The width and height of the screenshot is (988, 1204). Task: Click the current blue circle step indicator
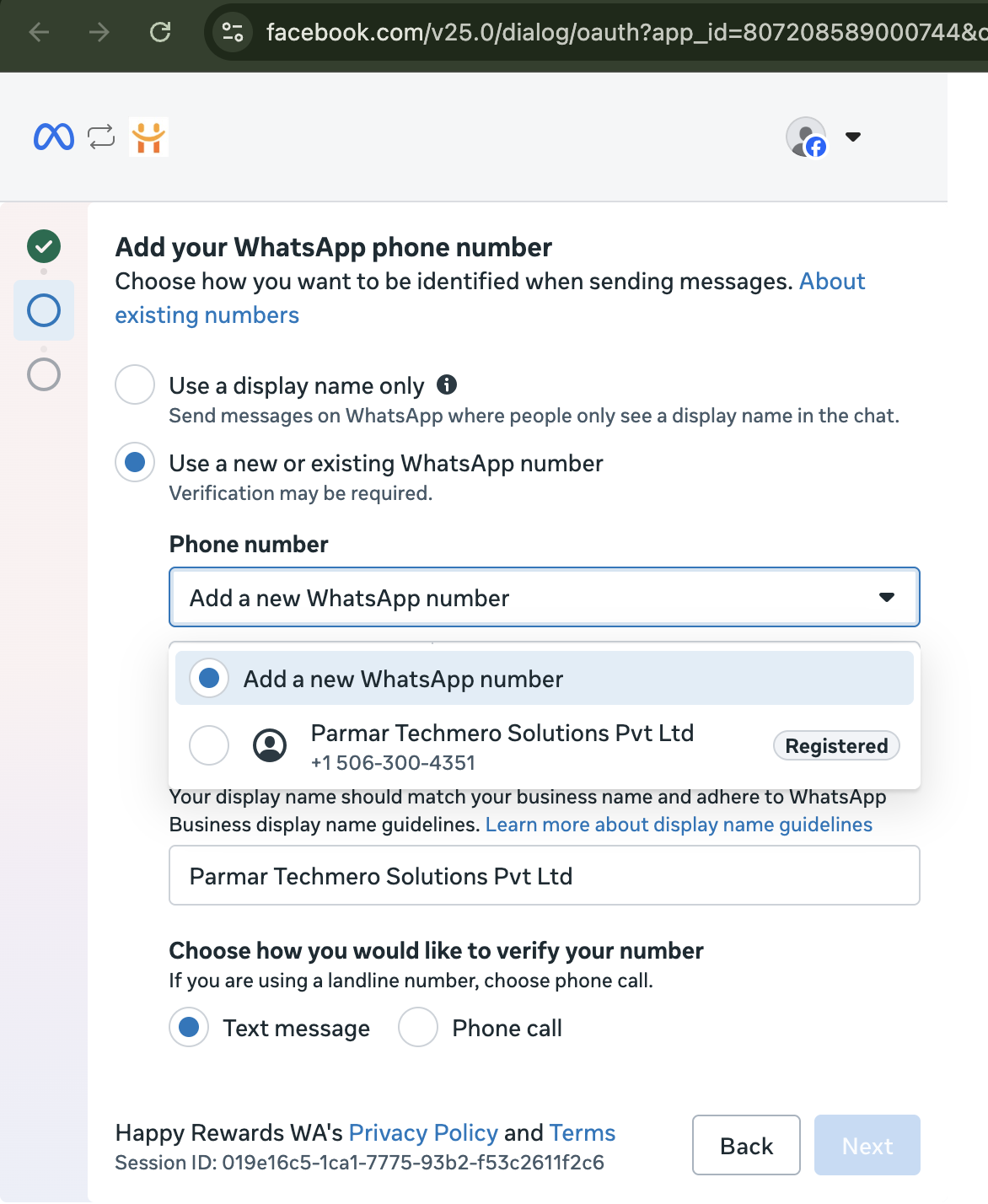coord(44,310)
